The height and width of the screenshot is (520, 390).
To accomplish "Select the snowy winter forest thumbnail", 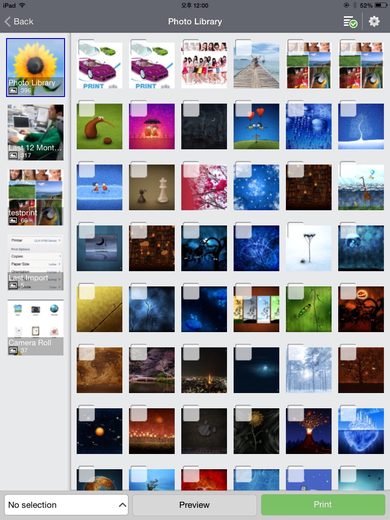I will tap(309, 370).
